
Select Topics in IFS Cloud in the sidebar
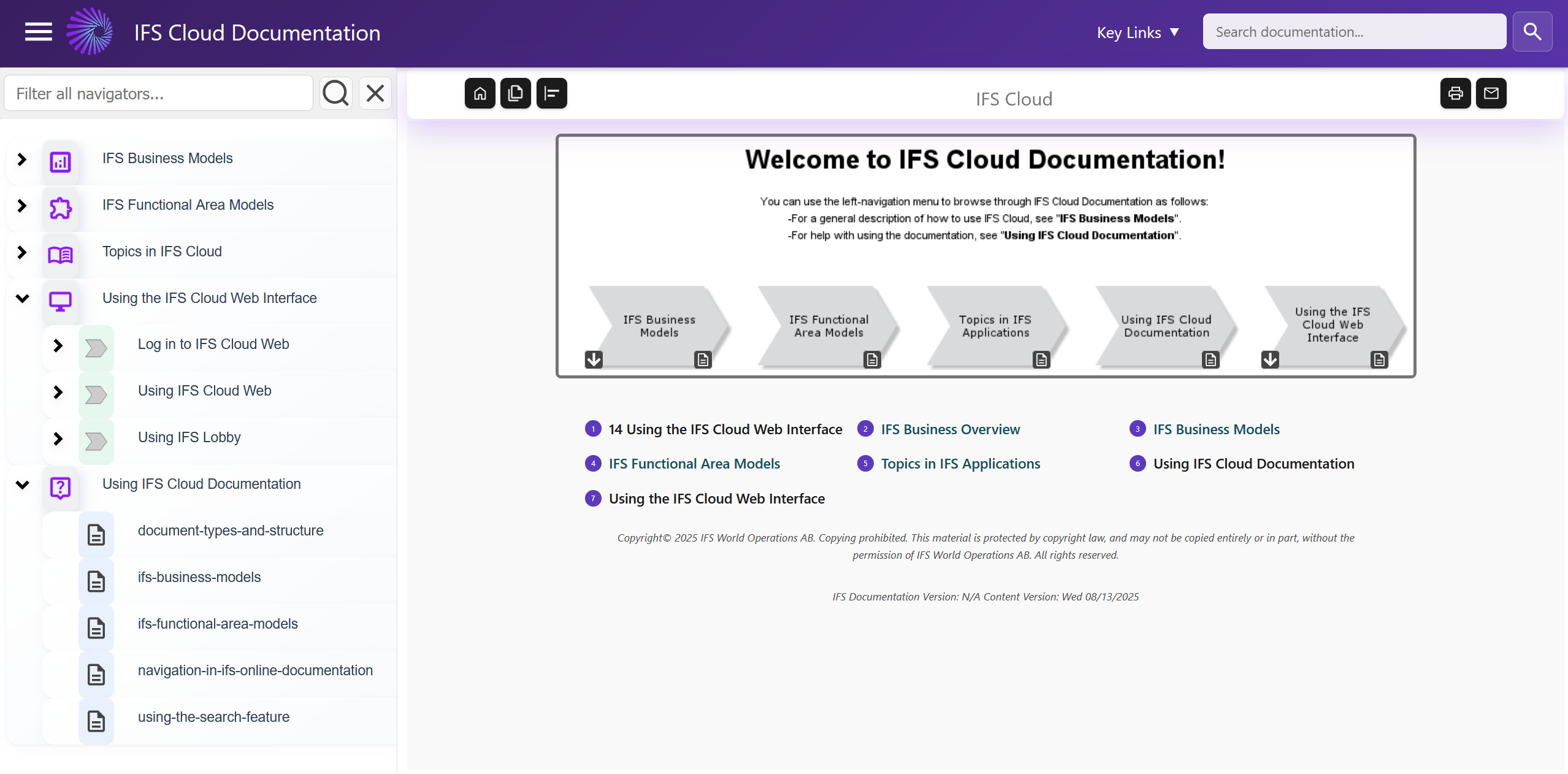pyautogui.click(x=161, y=251)
